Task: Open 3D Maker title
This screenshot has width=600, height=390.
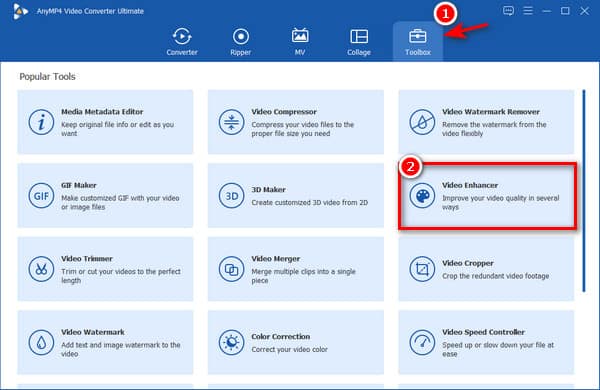Action: 269,189
